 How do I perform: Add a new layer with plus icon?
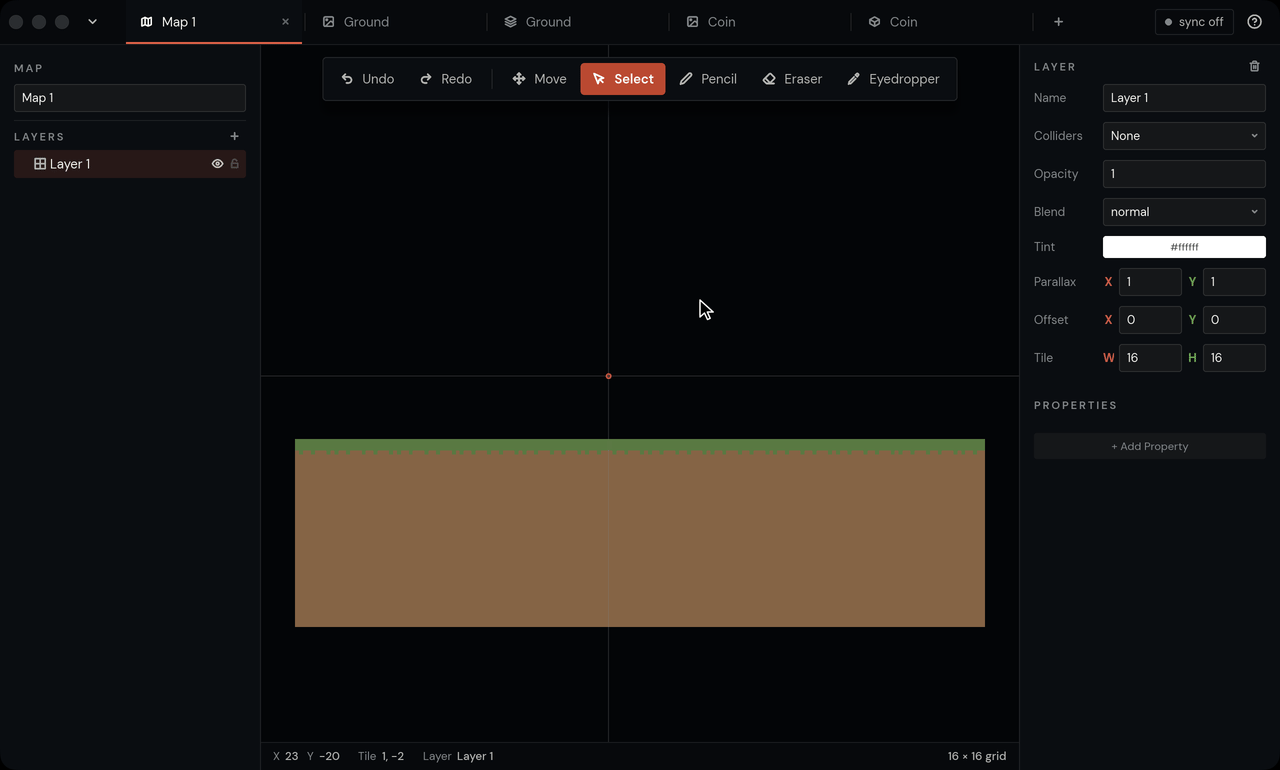pyautogui.click(x=235, y=136)
